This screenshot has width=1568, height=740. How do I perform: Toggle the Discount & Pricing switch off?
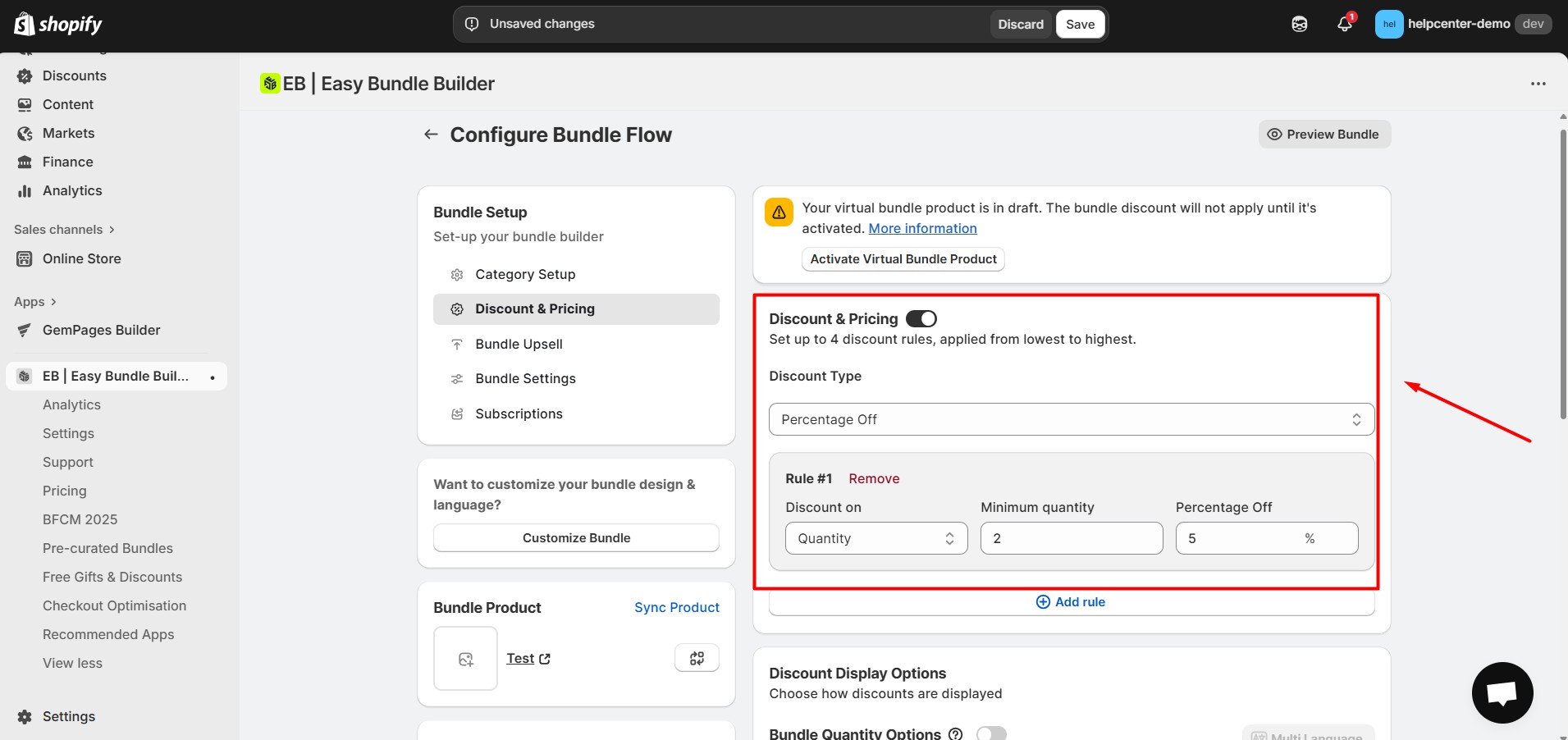coord(921,318)
